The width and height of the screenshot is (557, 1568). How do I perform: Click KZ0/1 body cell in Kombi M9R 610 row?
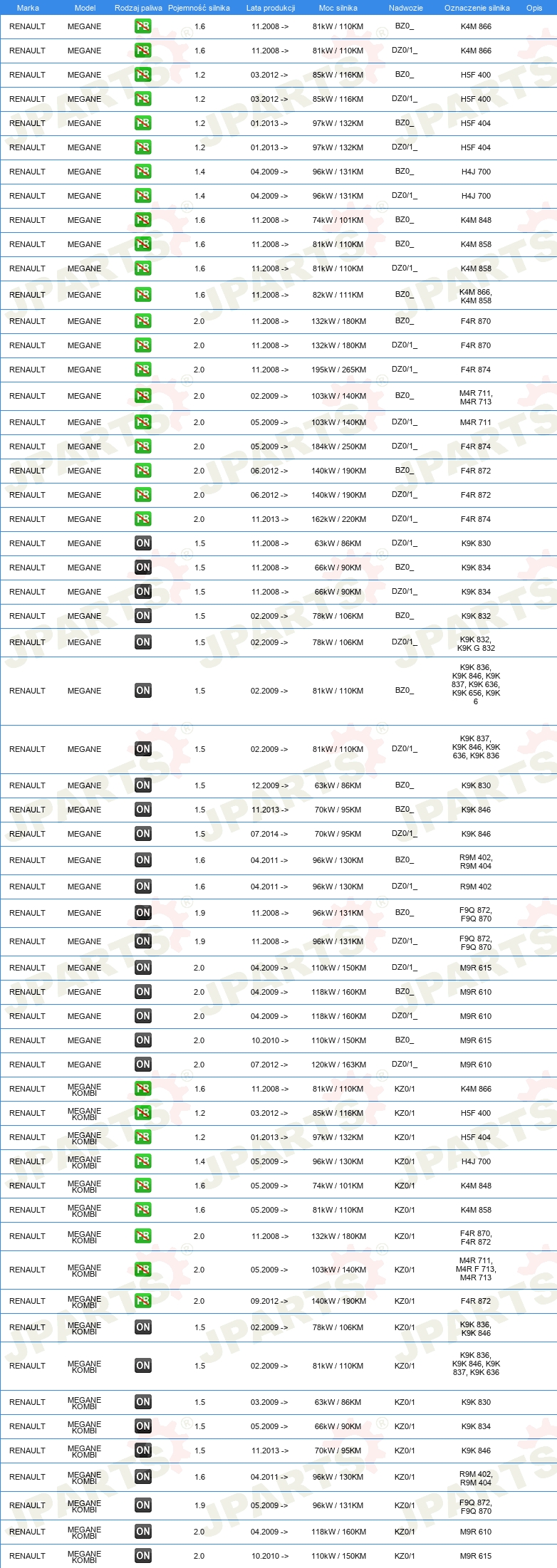click(x=405, y=1532)
